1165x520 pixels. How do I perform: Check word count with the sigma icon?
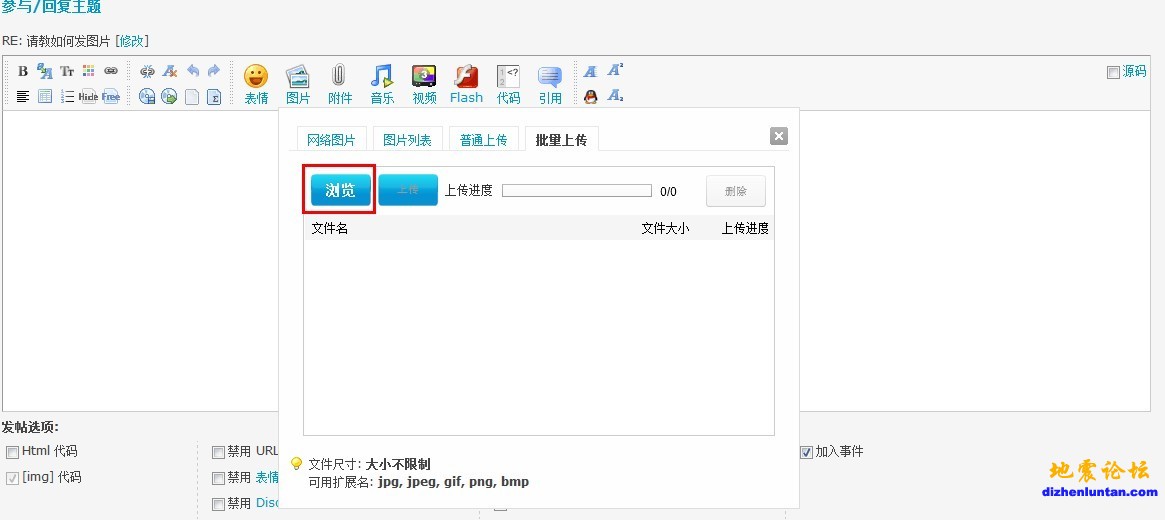coord(214,97)
